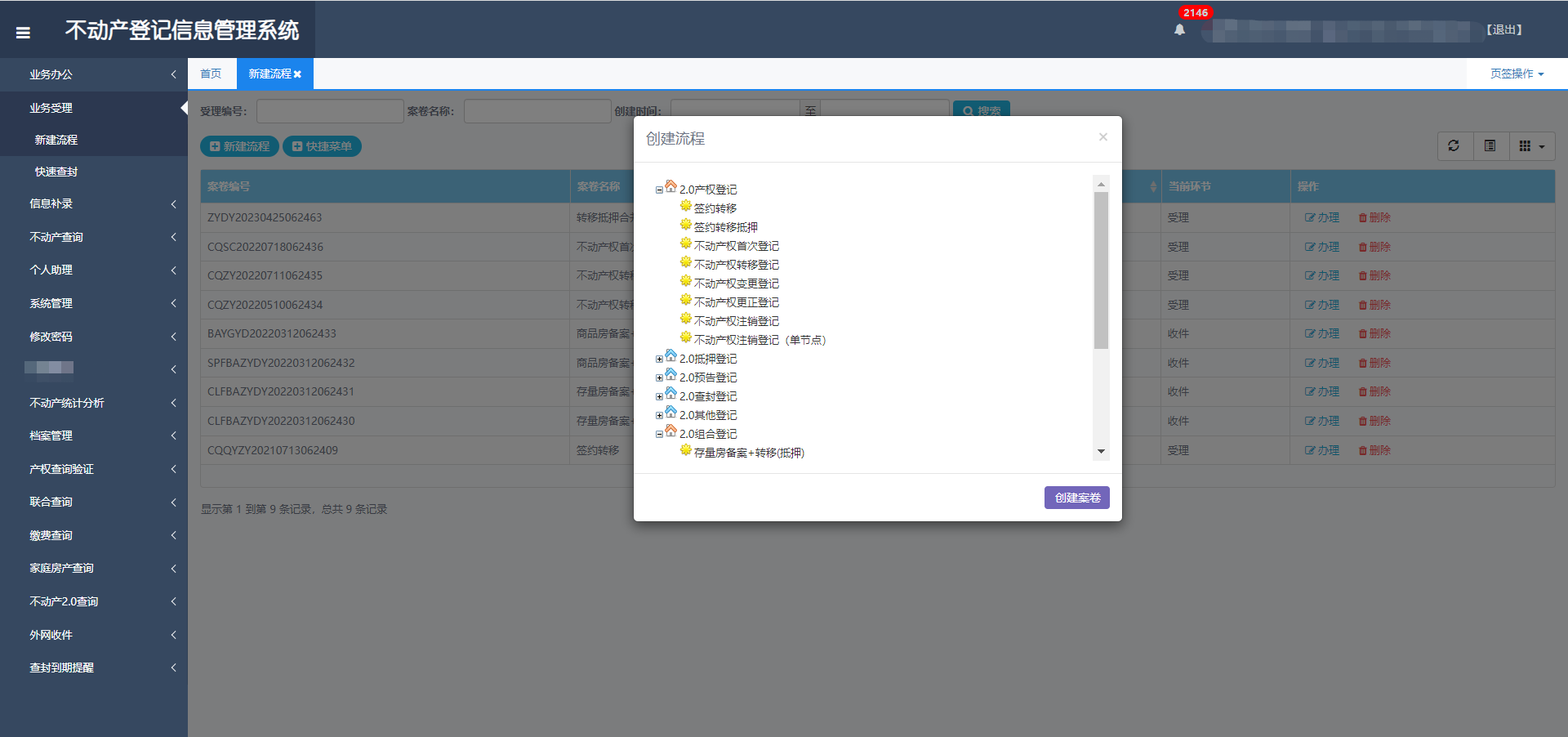Expand the 不动产查询 sidebar menu

point(94,237)
